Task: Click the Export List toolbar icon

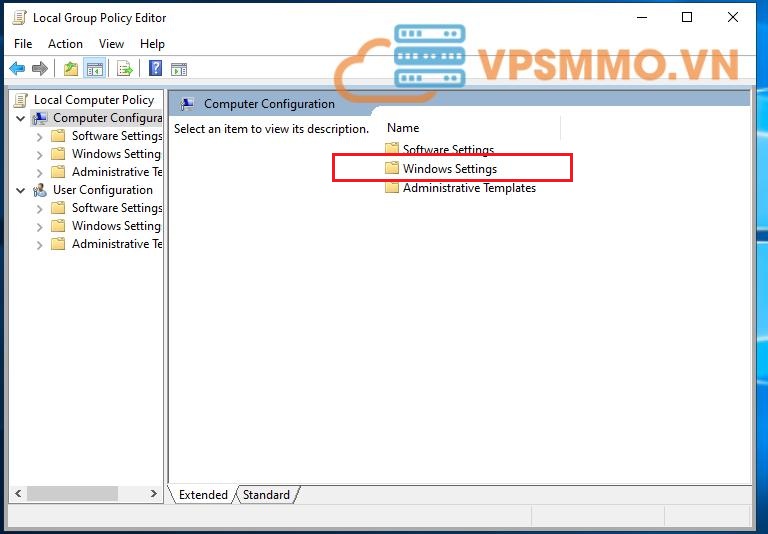Action: coord(125,69)
